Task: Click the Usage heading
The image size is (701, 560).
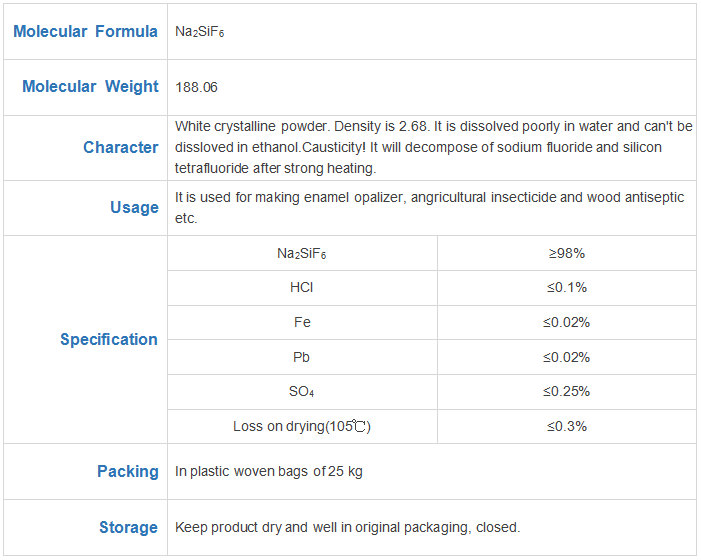Action: pos(135,207)
